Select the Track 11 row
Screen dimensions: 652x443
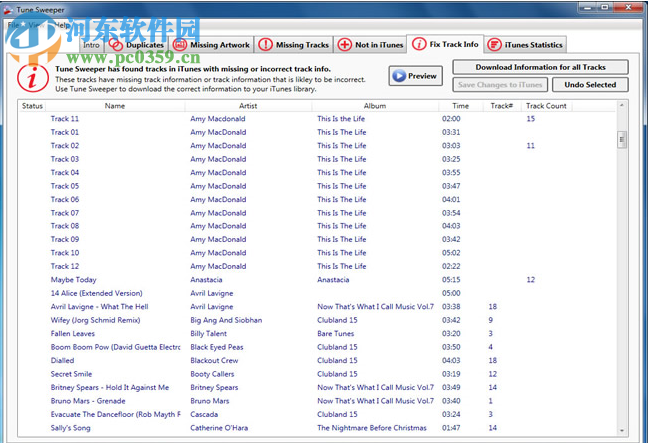click(316, 119)
